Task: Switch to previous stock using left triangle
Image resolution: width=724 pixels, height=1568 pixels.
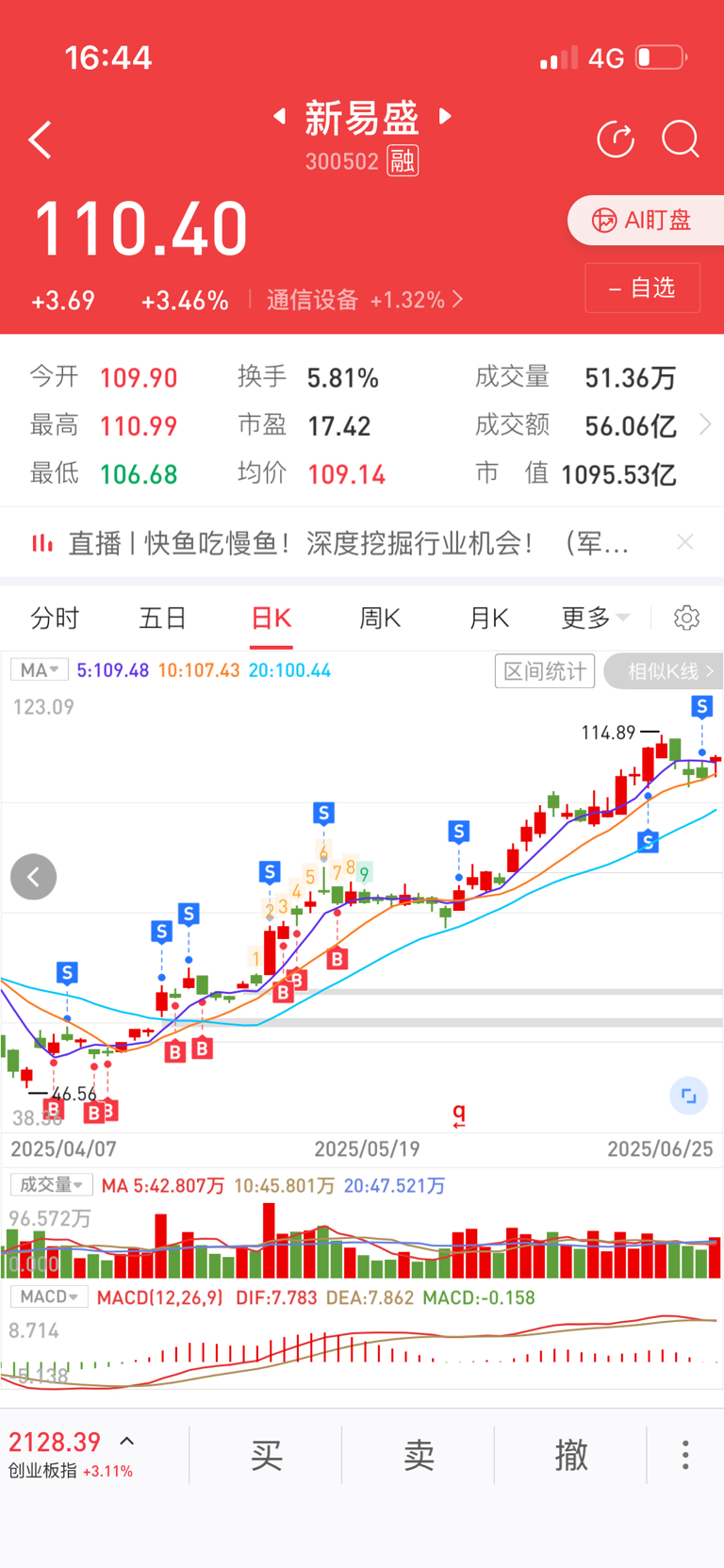Action: click(279, 116)
